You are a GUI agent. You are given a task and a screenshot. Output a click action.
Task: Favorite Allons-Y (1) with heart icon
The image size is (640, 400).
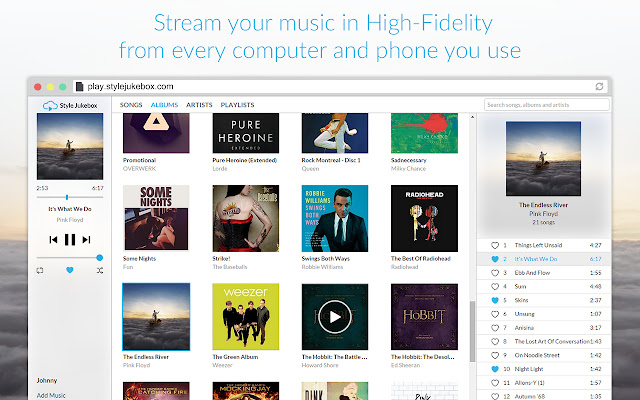click(x=495, y=382)
